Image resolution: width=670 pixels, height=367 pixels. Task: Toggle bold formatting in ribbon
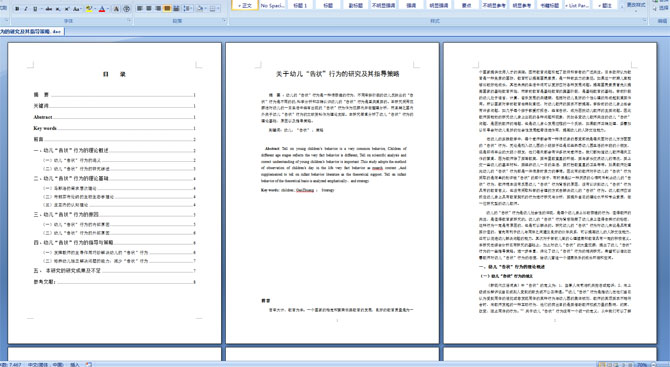point(17,9)
